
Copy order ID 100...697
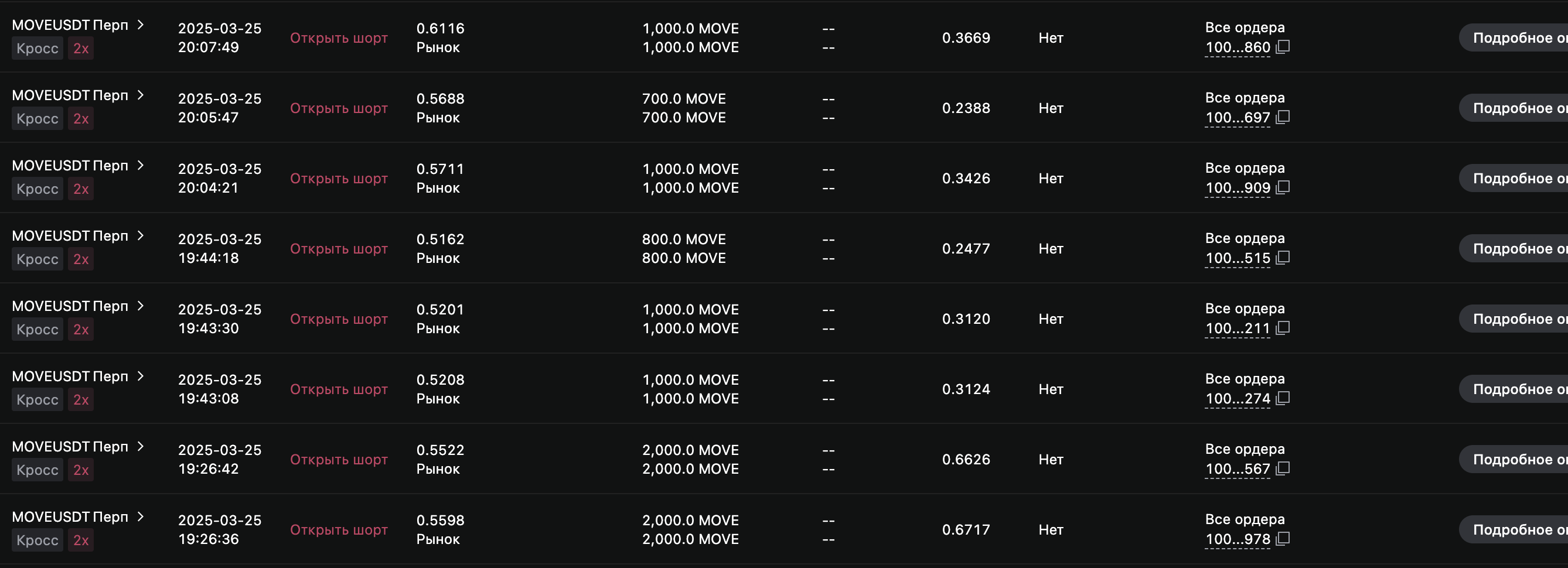click(1283, 117)
